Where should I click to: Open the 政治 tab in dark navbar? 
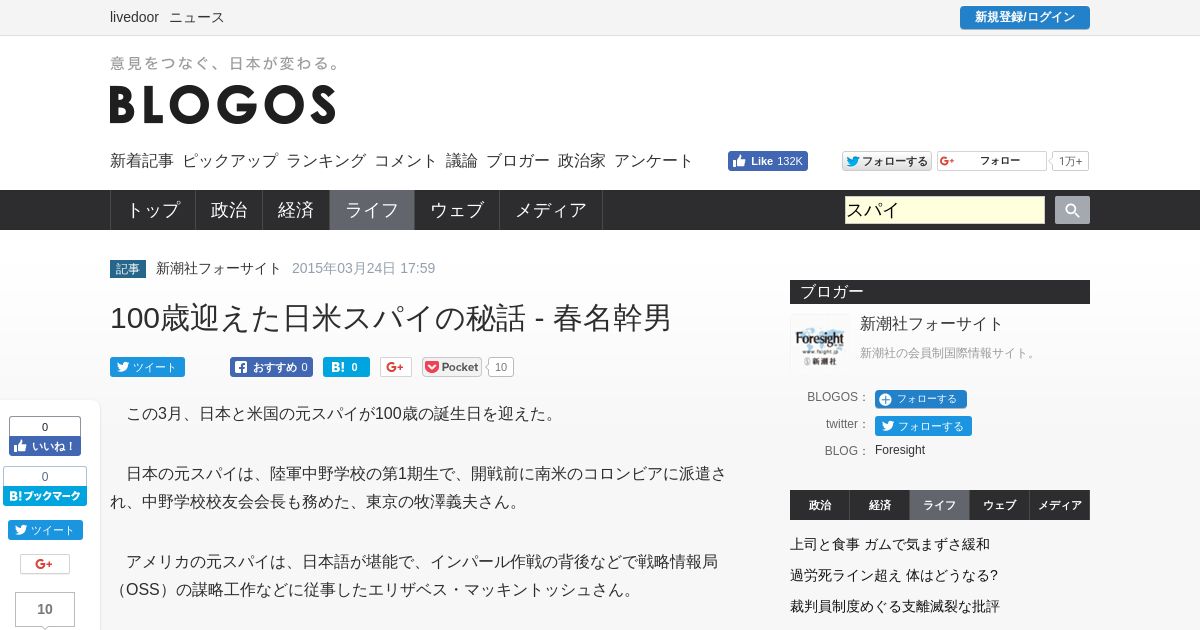229,210
